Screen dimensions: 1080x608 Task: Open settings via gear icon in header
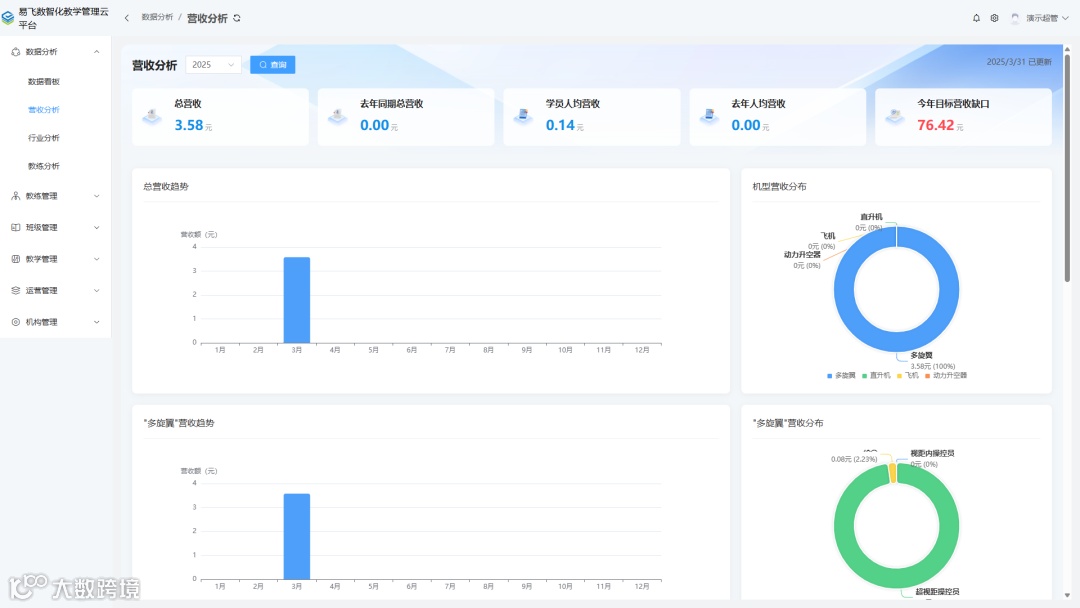[995, 18]
